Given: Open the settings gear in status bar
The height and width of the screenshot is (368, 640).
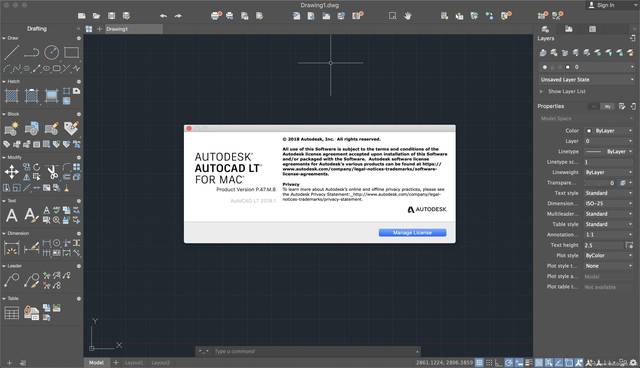Looking at the screenshot, I should (633, 362).
